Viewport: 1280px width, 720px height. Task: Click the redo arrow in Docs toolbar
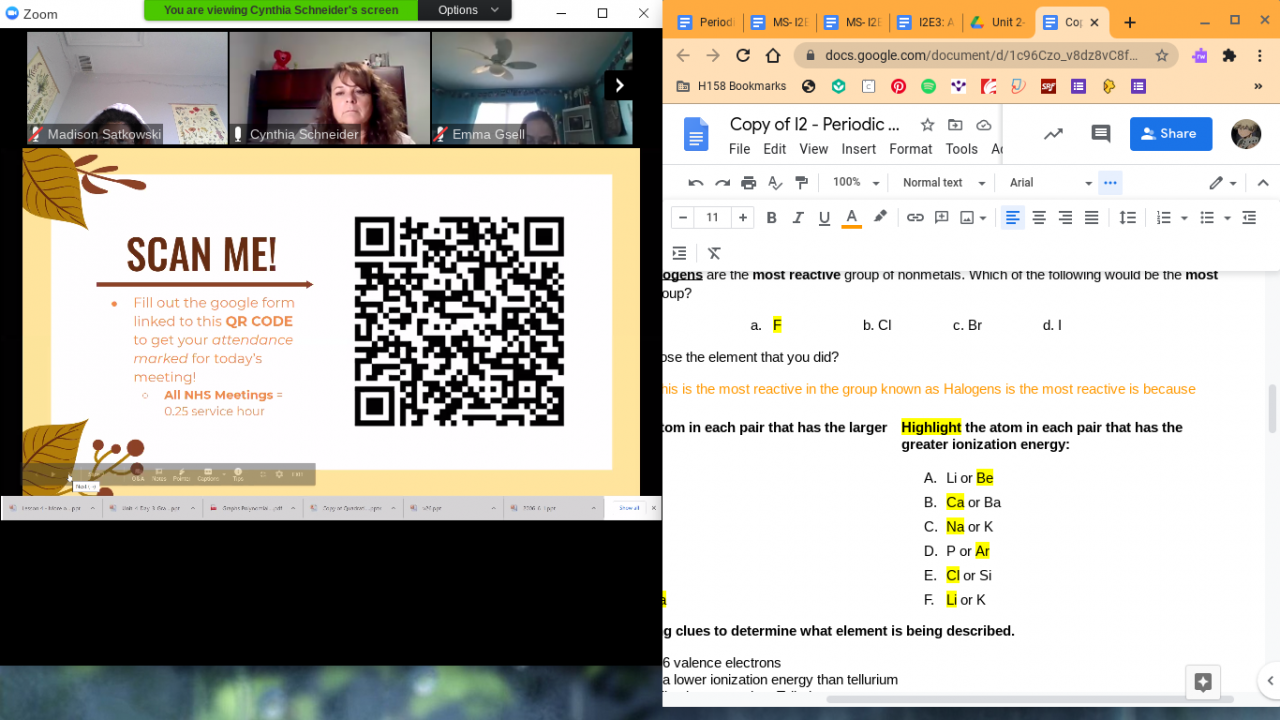tap(722, 183)
